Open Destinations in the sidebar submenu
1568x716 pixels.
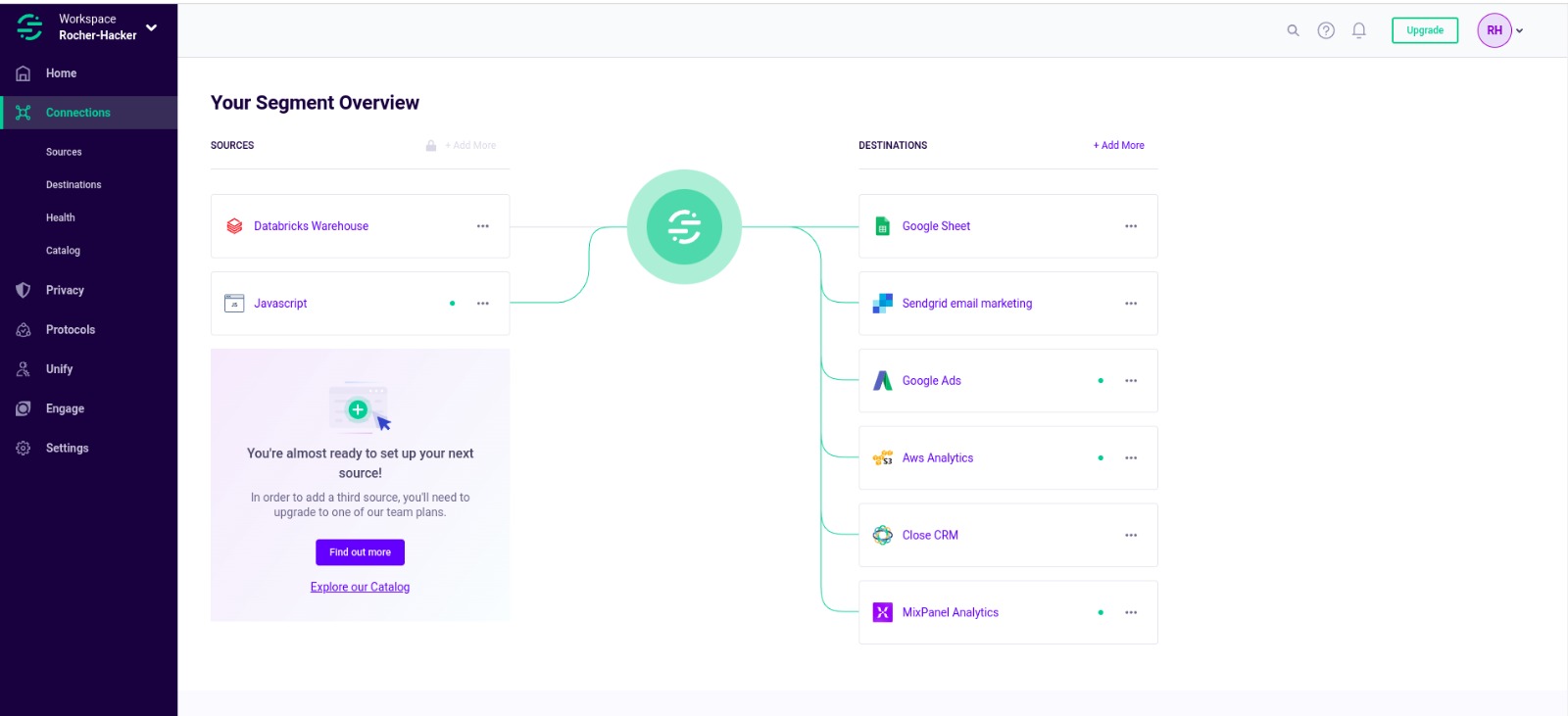click(73, 184)
